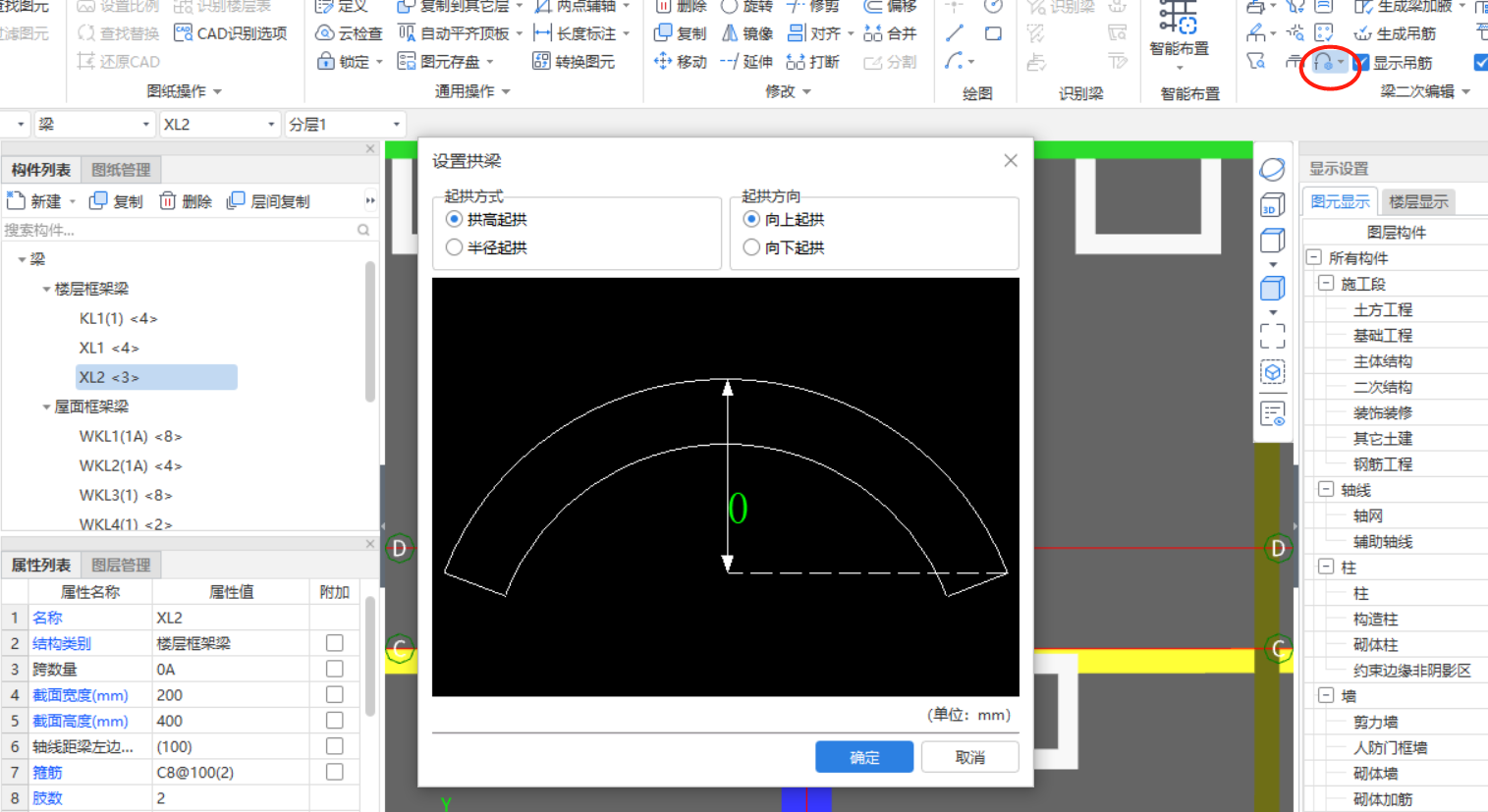Image resolution: width=1488 pixels, height=812 pixels.
Task: Click 转换图元 convert element tool
Action: coord(574,61)
